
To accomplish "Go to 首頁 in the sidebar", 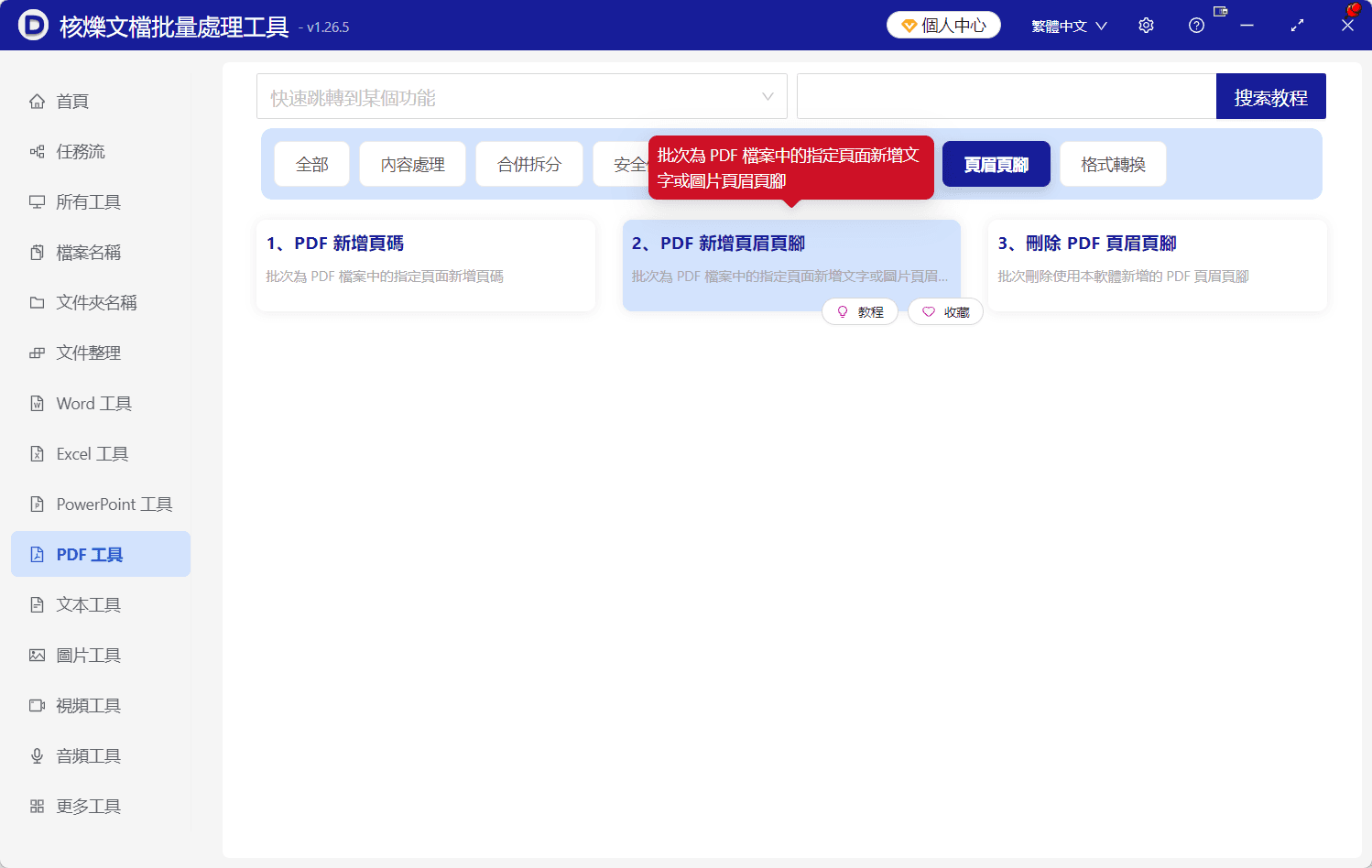I will pos(101,102).
